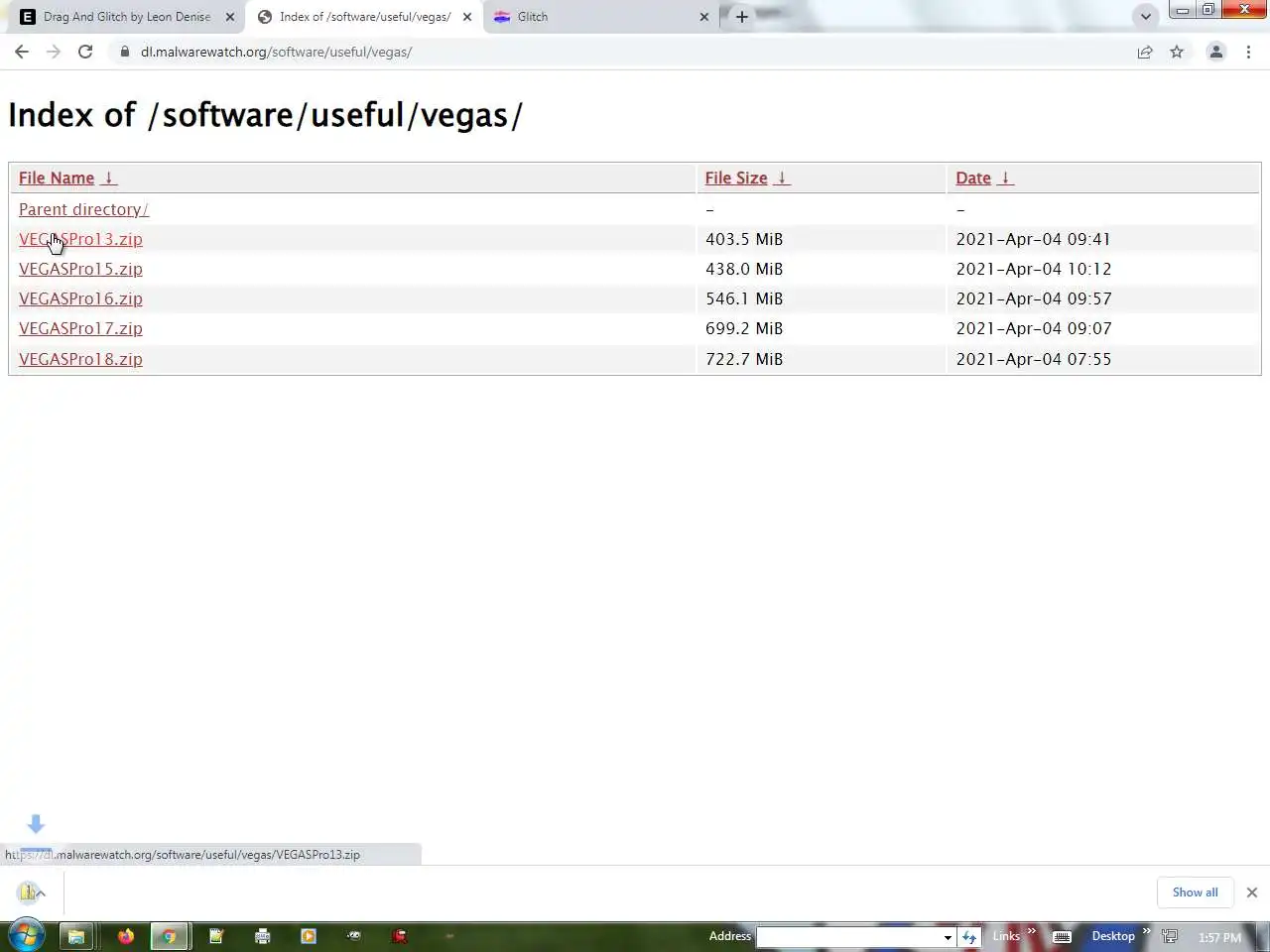Viewport: 1270px width, 952px height.
Task: Click the 438.0 MiB size cell
Action: pyautogui.click(x=744, y=269)
